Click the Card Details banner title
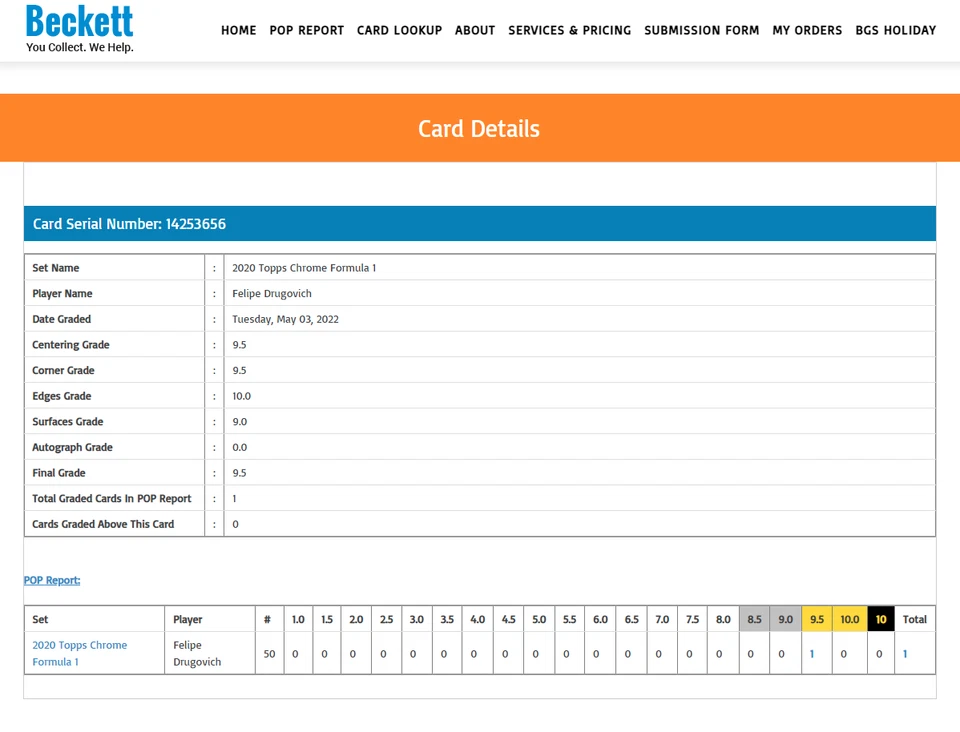Screen dimensions: 960x732 [479, 129]
